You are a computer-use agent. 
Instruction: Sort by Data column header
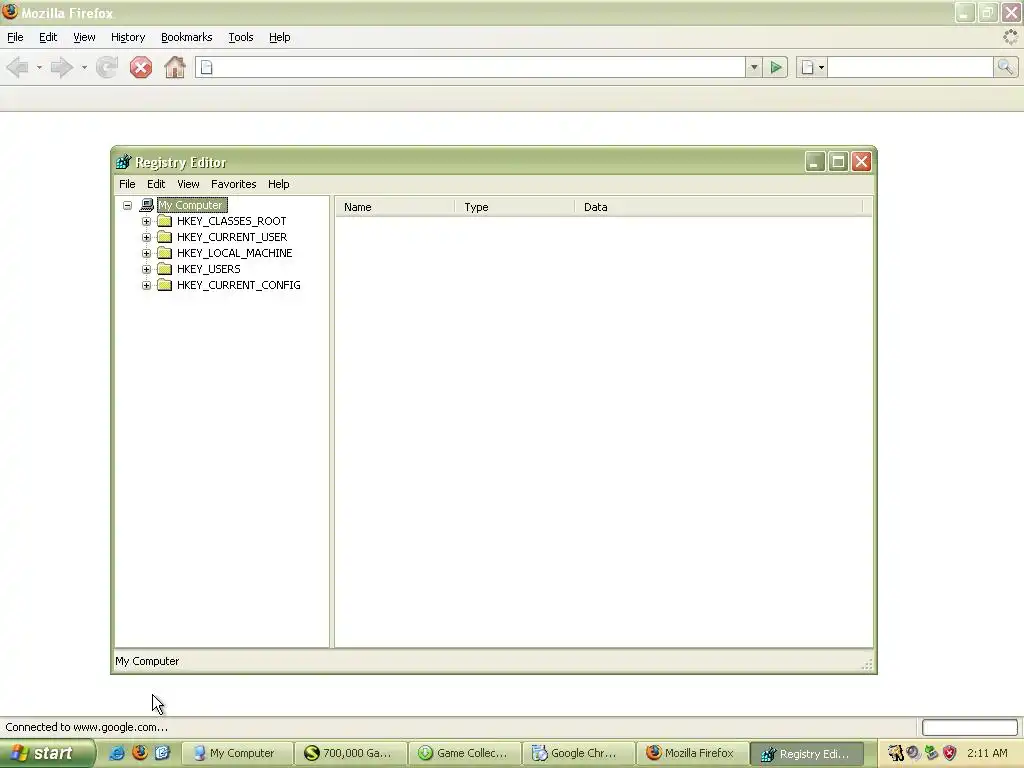pyautogui.click(x=718, y=207)
